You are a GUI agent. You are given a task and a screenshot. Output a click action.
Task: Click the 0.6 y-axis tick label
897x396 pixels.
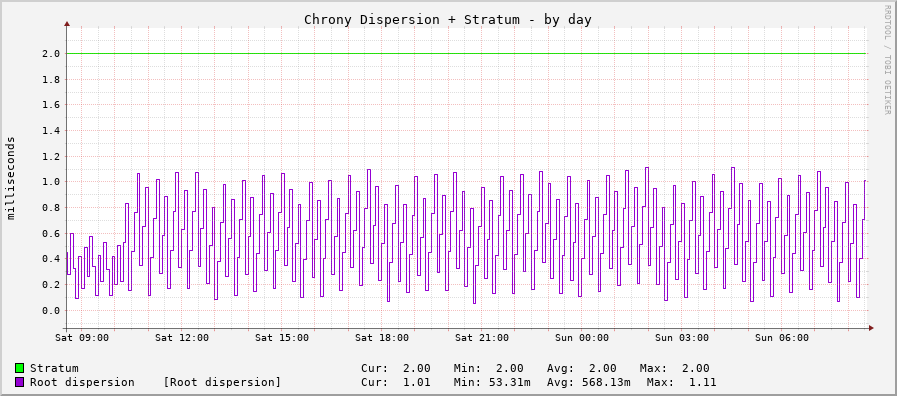[51, 233]
